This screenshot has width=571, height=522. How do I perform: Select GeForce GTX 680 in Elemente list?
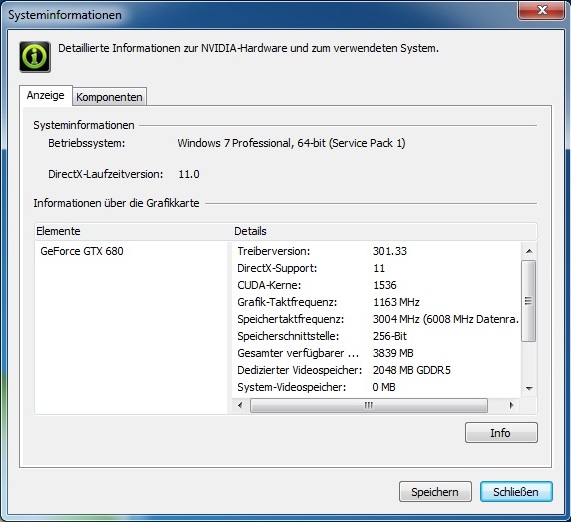point(82,251)
